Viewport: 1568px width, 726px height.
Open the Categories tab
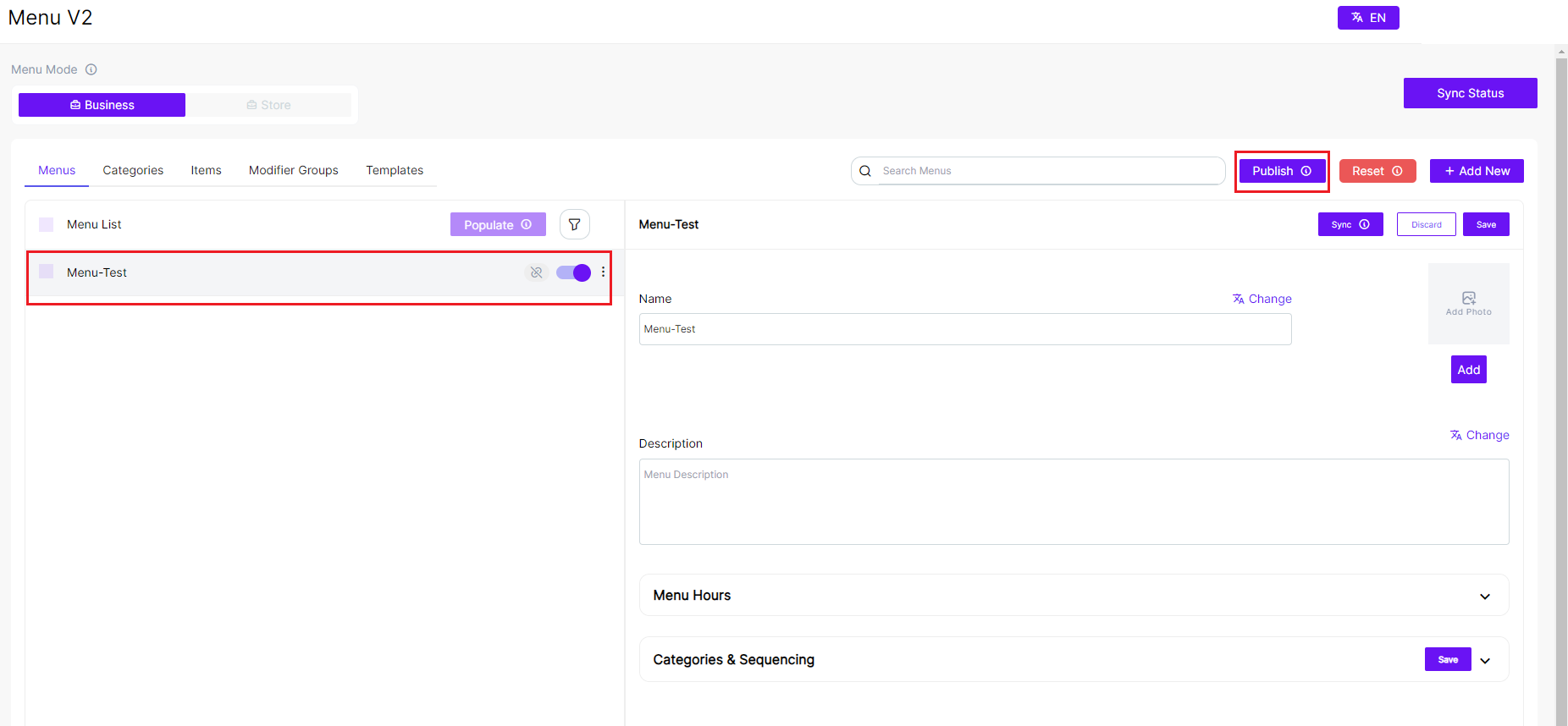tap(133, 170)
